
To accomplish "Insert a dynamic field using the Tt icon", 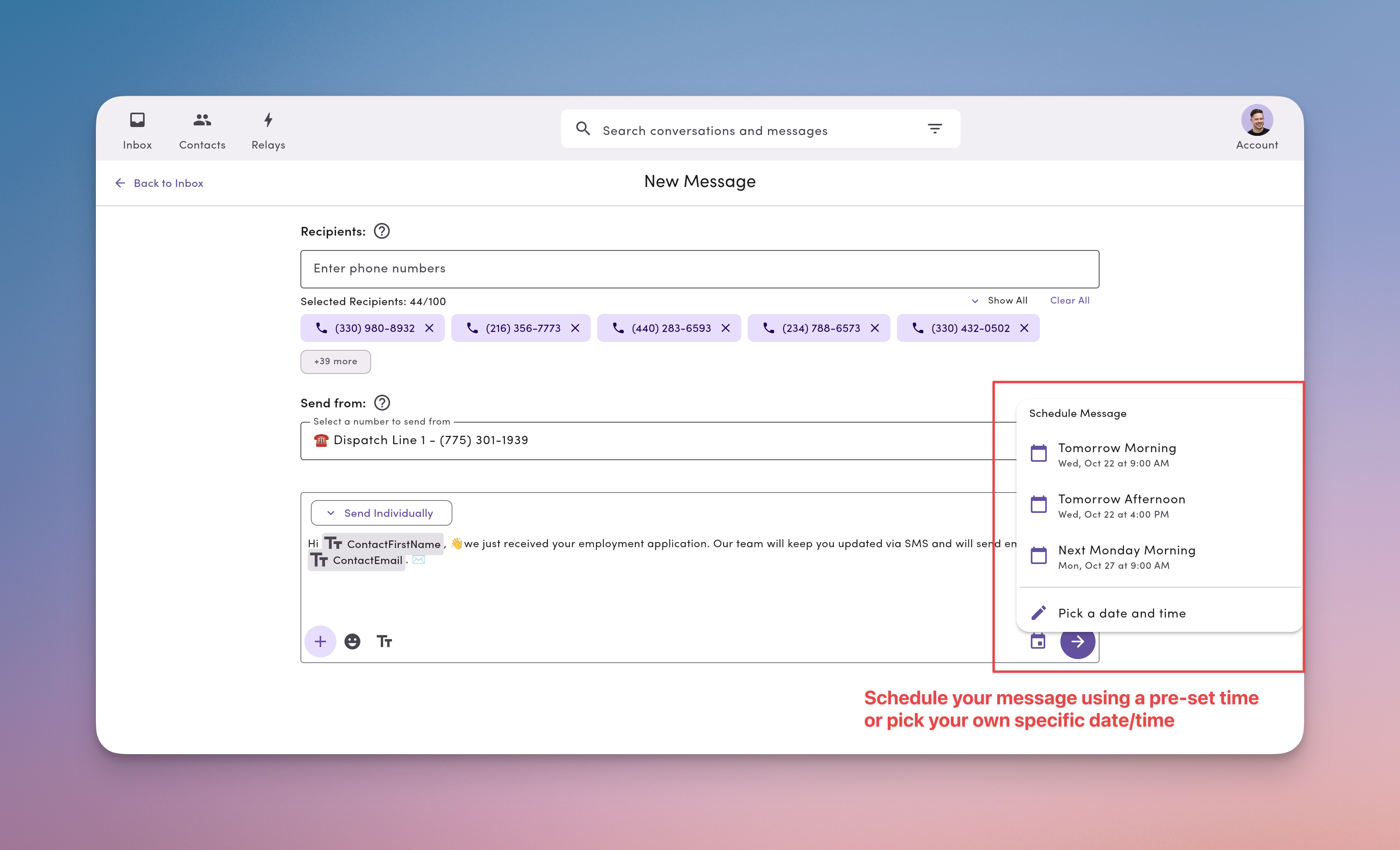I will pyautogui.click(x=385, y=641).
